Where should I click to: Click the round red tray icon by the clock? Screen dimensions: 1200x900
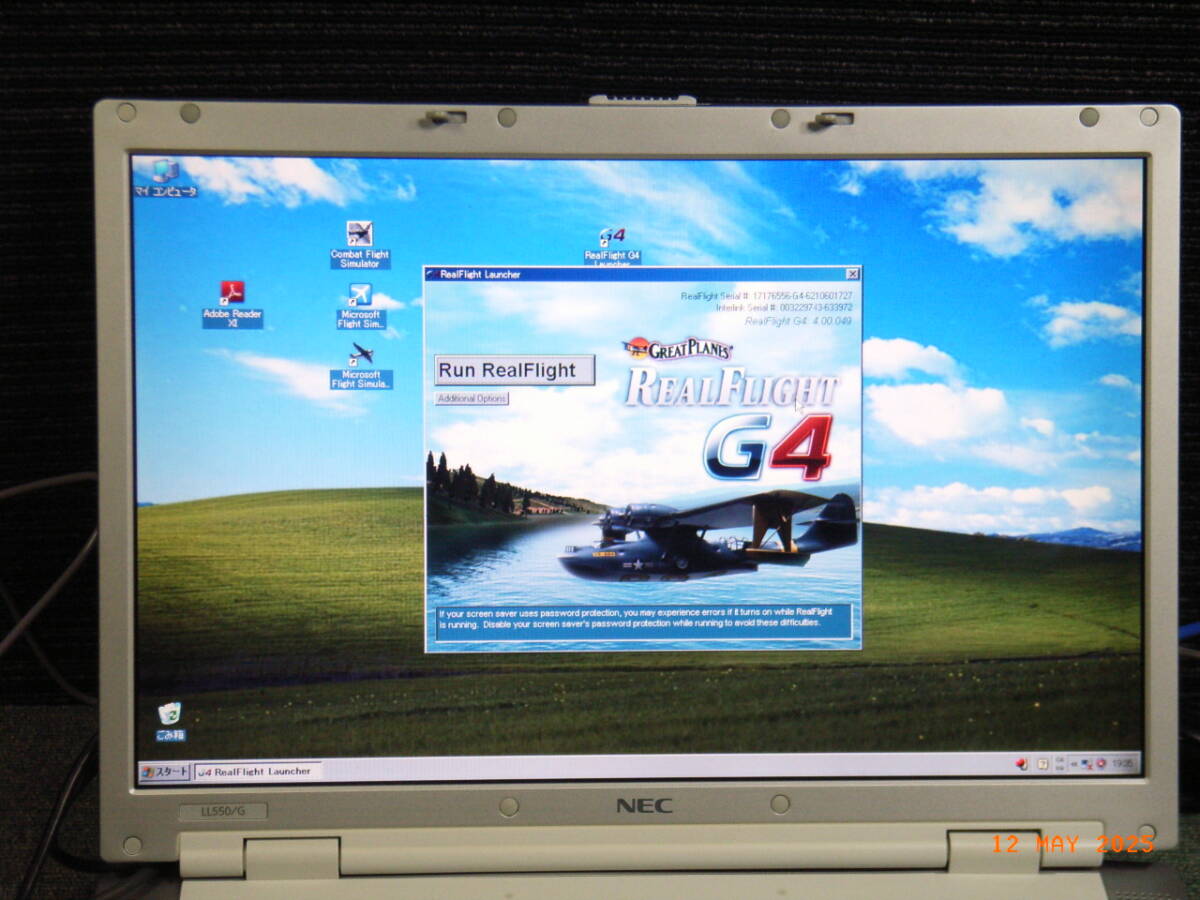click(1101, 763)
